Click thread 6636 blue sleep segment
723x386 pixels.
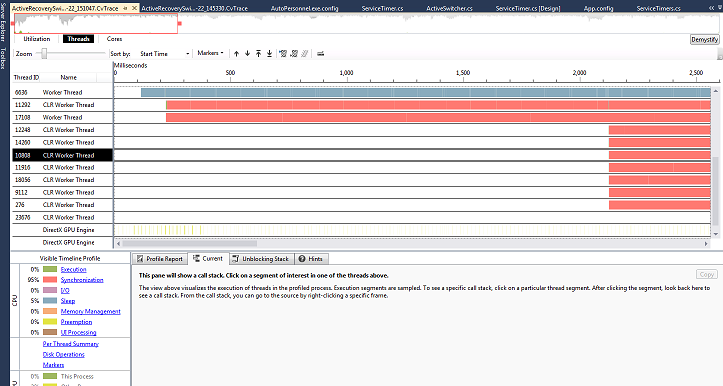point(426,92)
